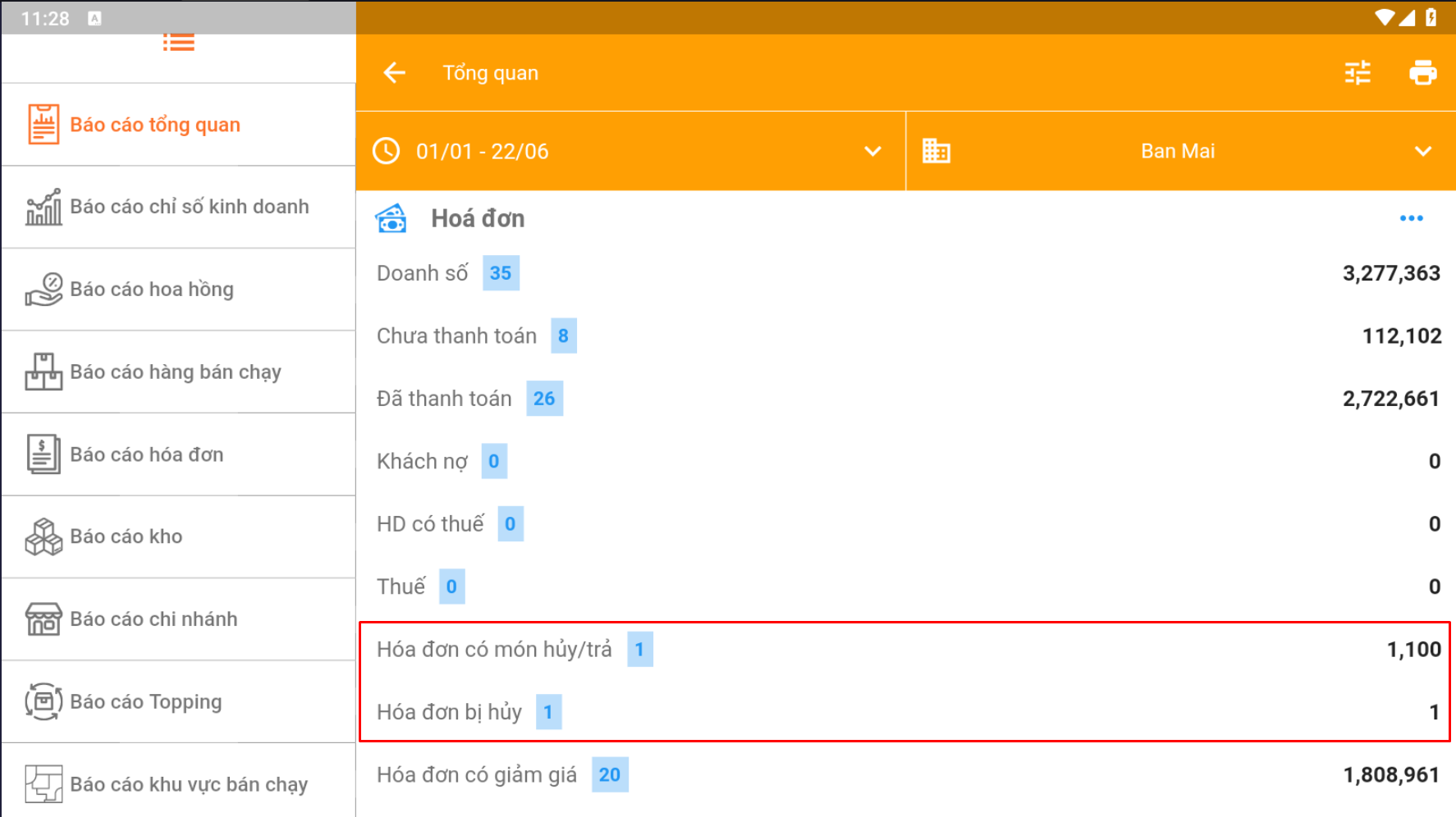The width and height of the screenshot is (1456, 817).
Task: Tap the Hoá đơn cash register icon
Action: click(x=391, y=219)
